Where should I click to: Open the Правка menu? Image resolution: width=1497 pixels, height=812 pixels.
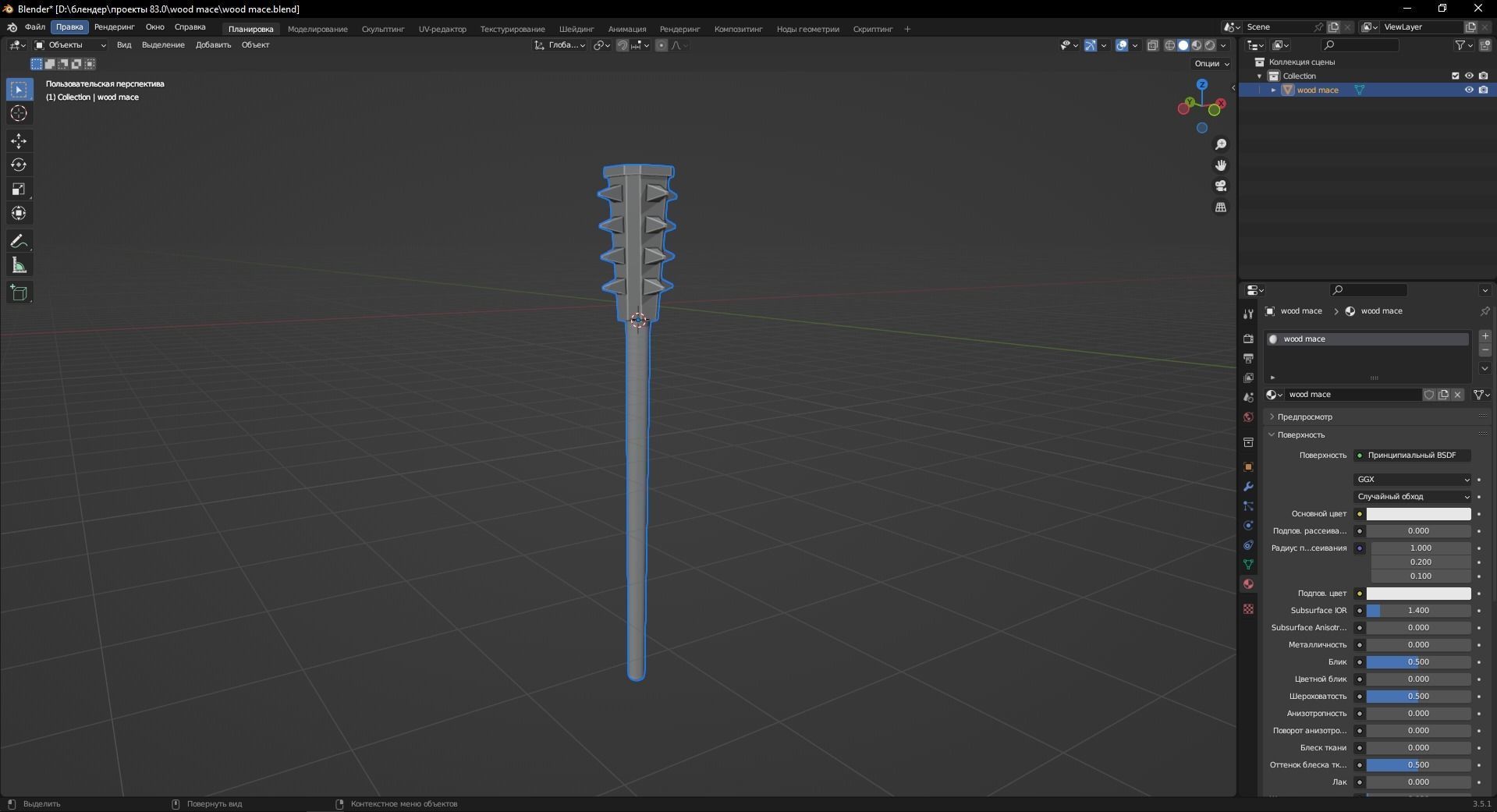pyautogui.click(x=69, y=27)
